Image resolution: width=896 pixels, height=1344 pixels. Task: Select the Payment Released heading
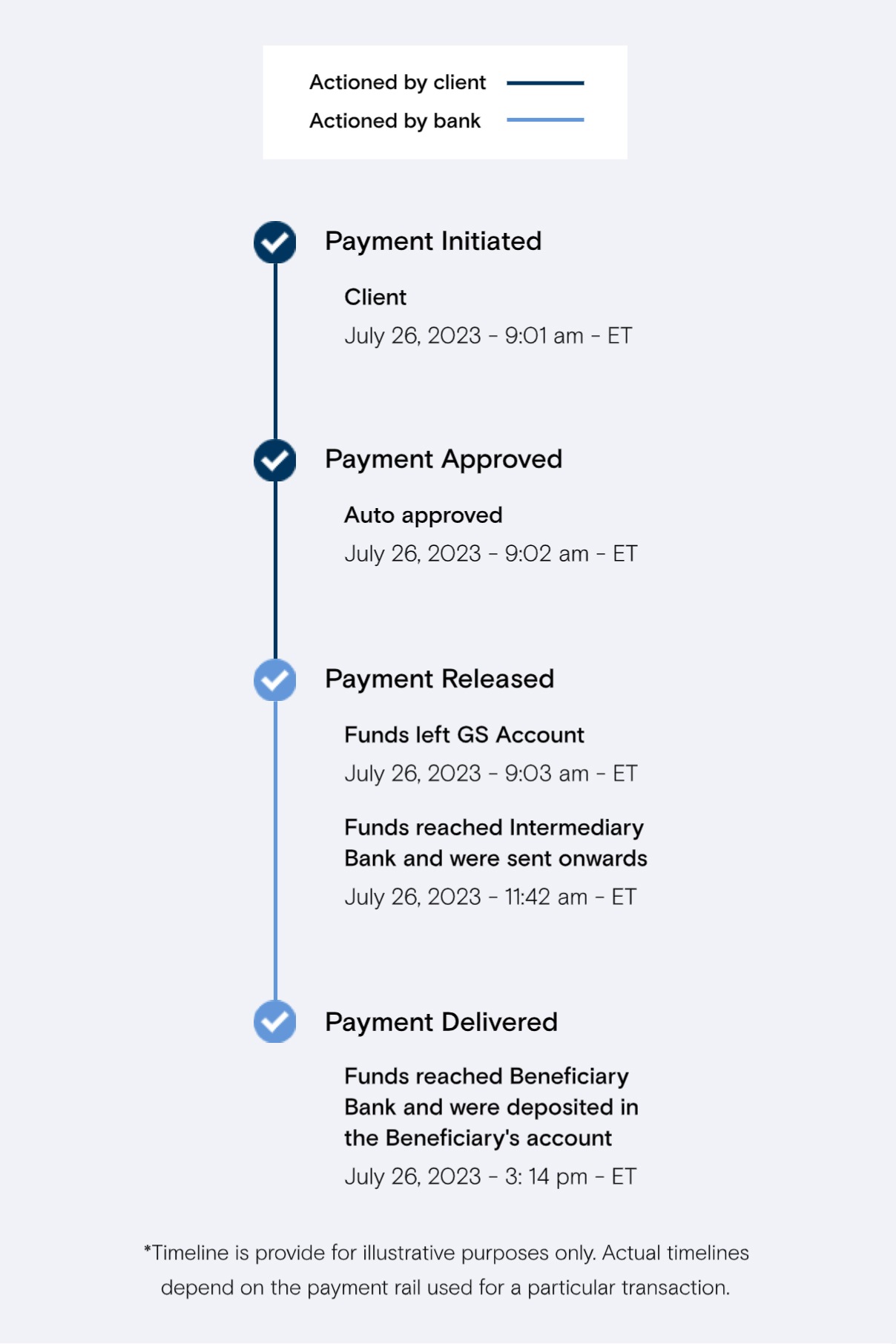[440, 679]
